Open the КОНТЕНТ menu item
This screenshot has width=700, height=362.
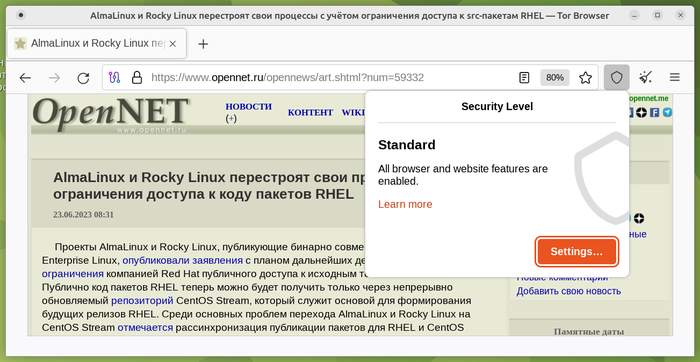(x=310, y=112)
